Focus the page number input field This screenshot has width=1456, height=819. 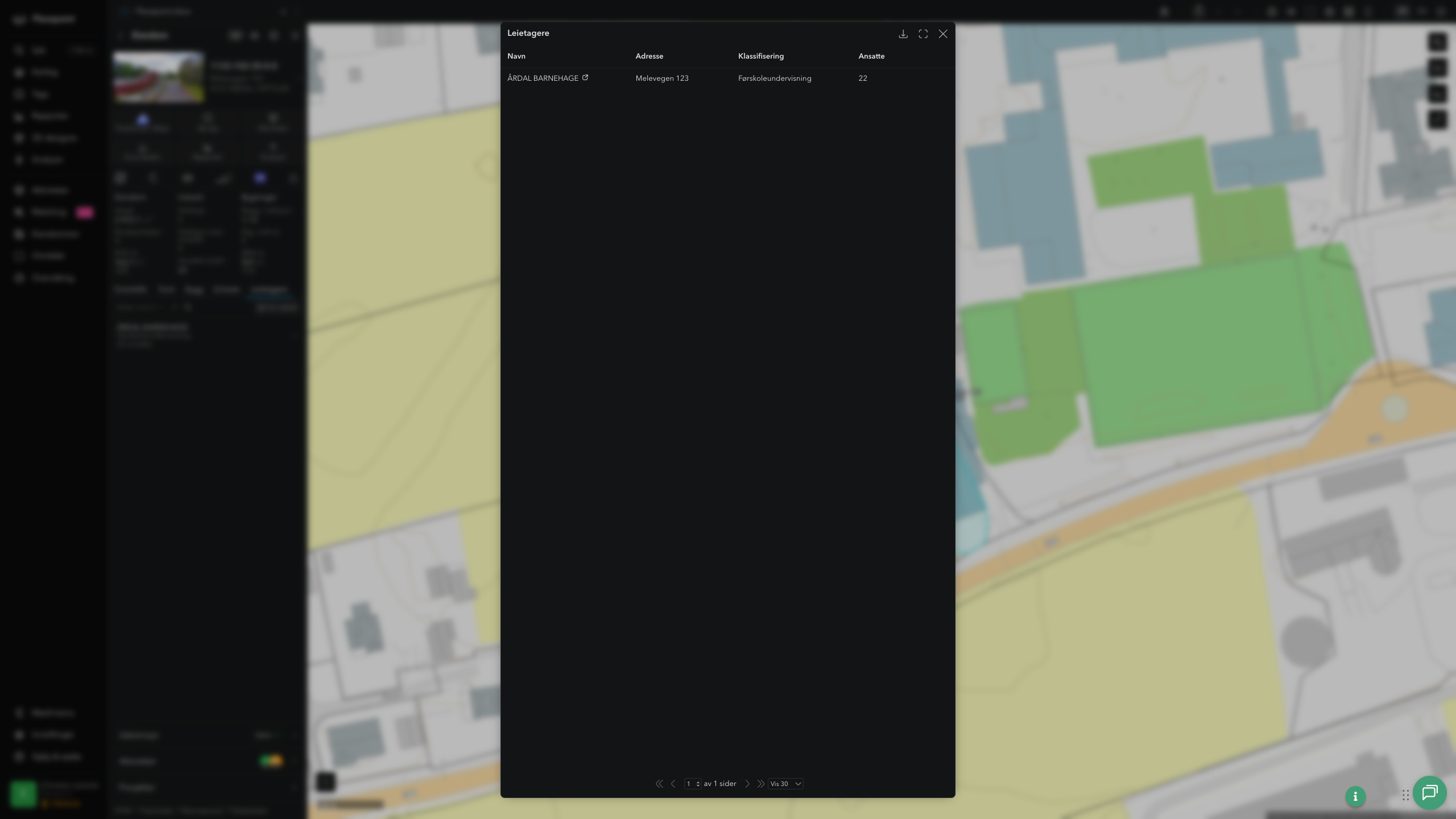[689, 784]
